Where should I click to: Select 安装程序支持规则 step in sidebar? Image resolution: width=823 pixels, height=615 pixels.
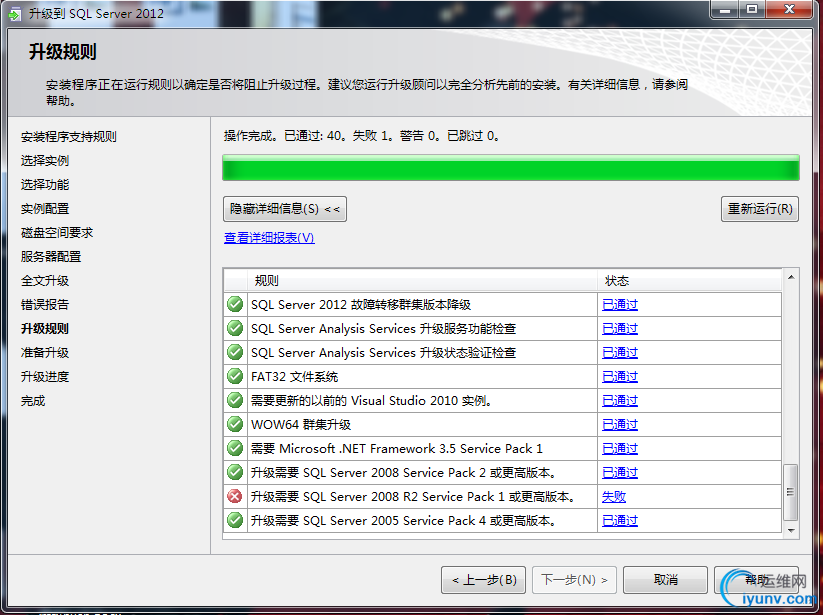tap(69, 137)
